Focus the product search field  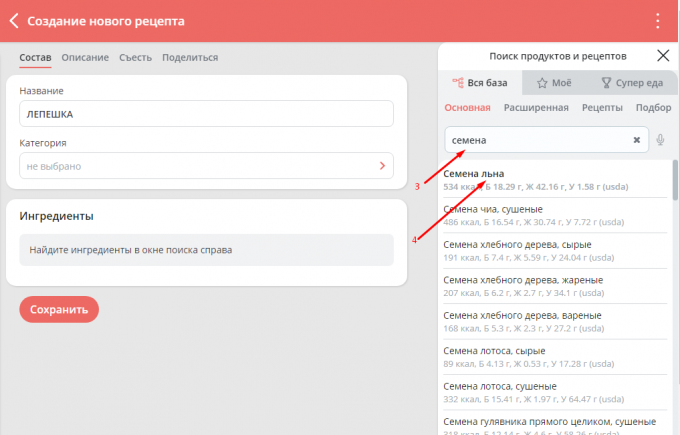536,141
